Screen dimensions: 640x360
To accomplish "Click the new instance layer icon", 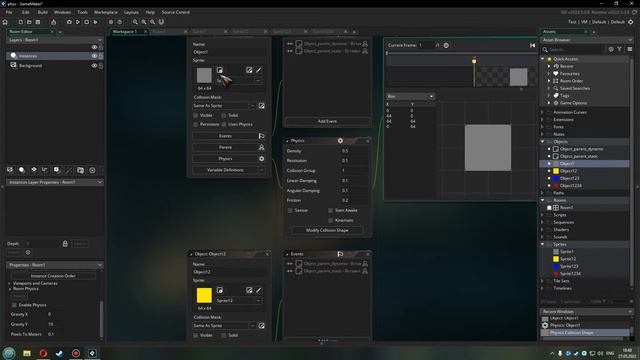I will pyautogui.click(x=22, y=170).
